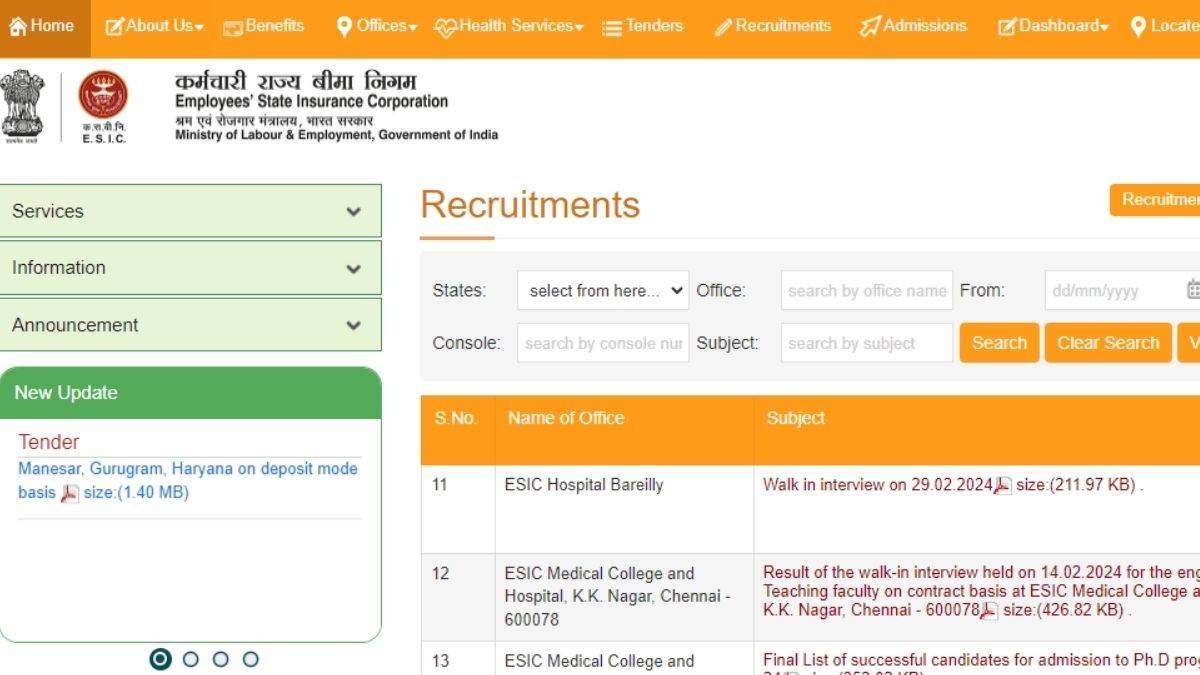Open the Health Services dropdown menu
Viewport: 1200px width, 675px height.
[509, 26]
